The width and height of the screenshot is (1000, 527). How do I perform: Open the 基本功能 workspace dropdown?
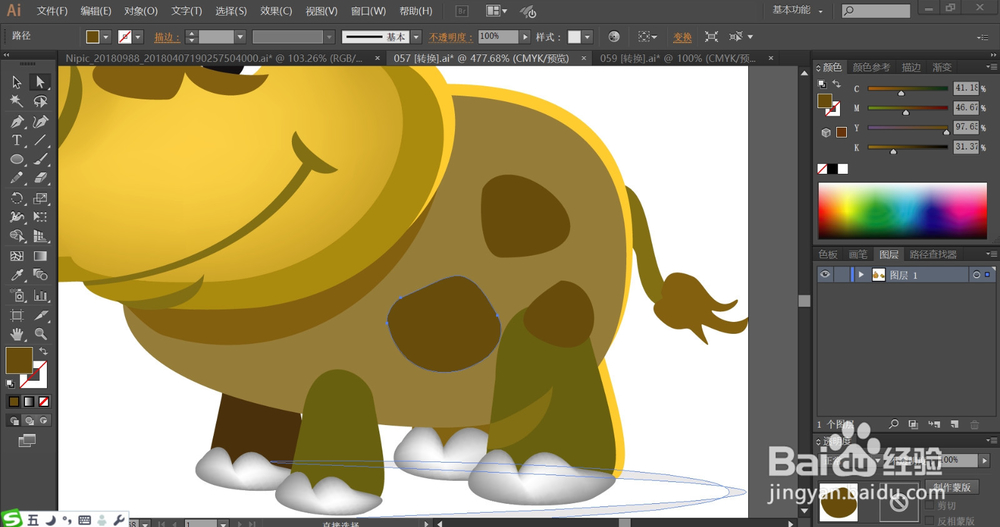[797, 10]
